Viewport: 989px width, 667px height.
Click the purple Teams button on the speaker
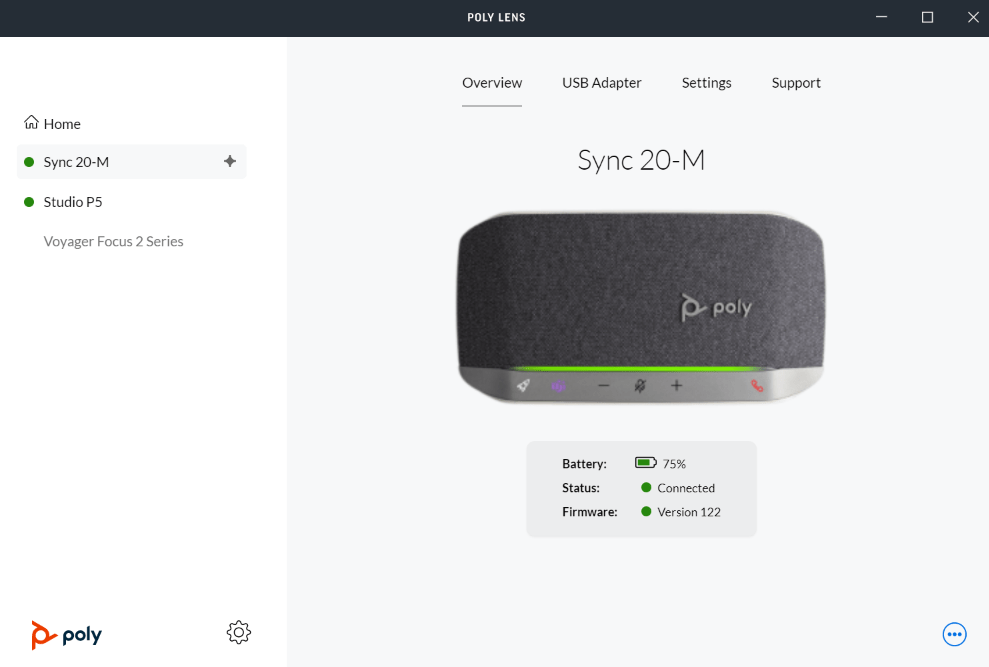559,385
